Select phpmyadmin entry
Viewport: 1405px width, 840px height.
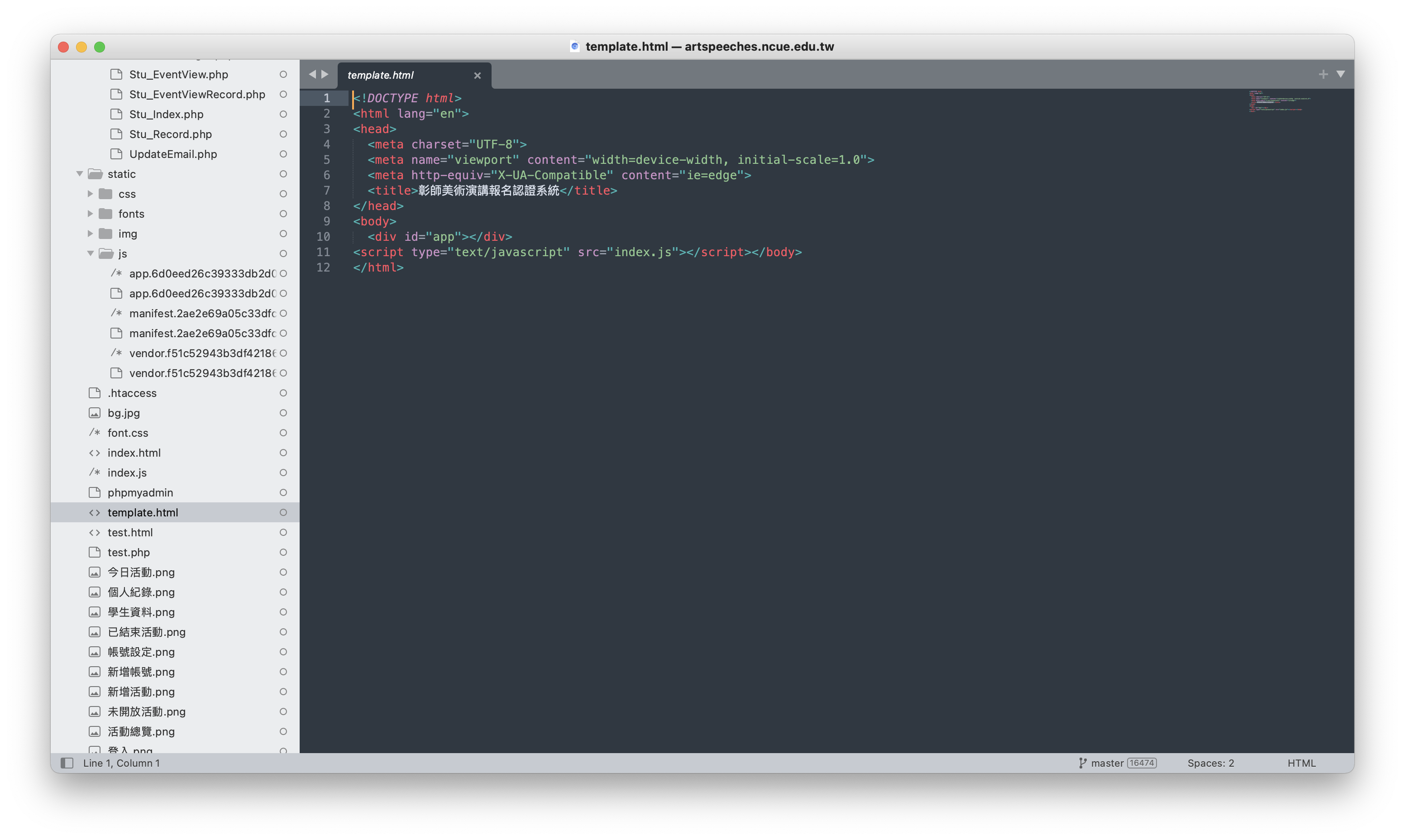pyautogui.click(x=140, y=492)
